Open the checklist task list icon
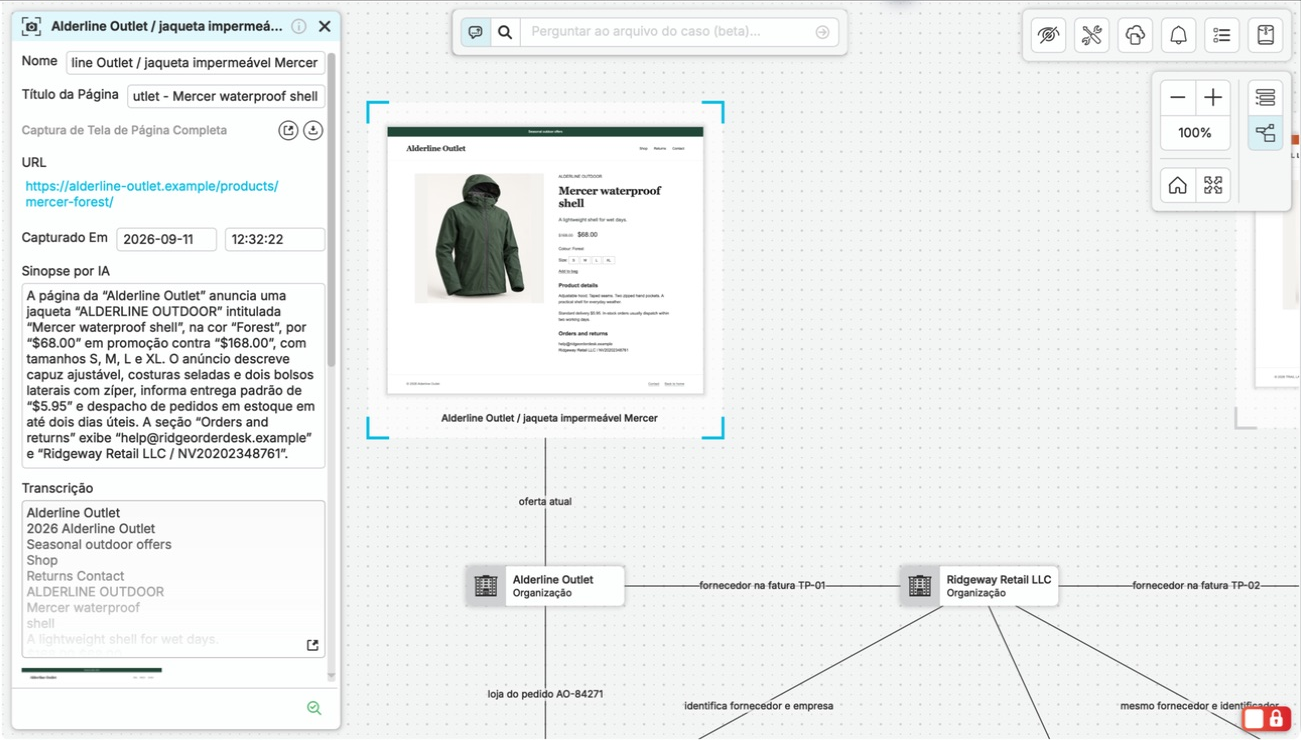The image size is (1301, 740). click(x=1222, y=35)
